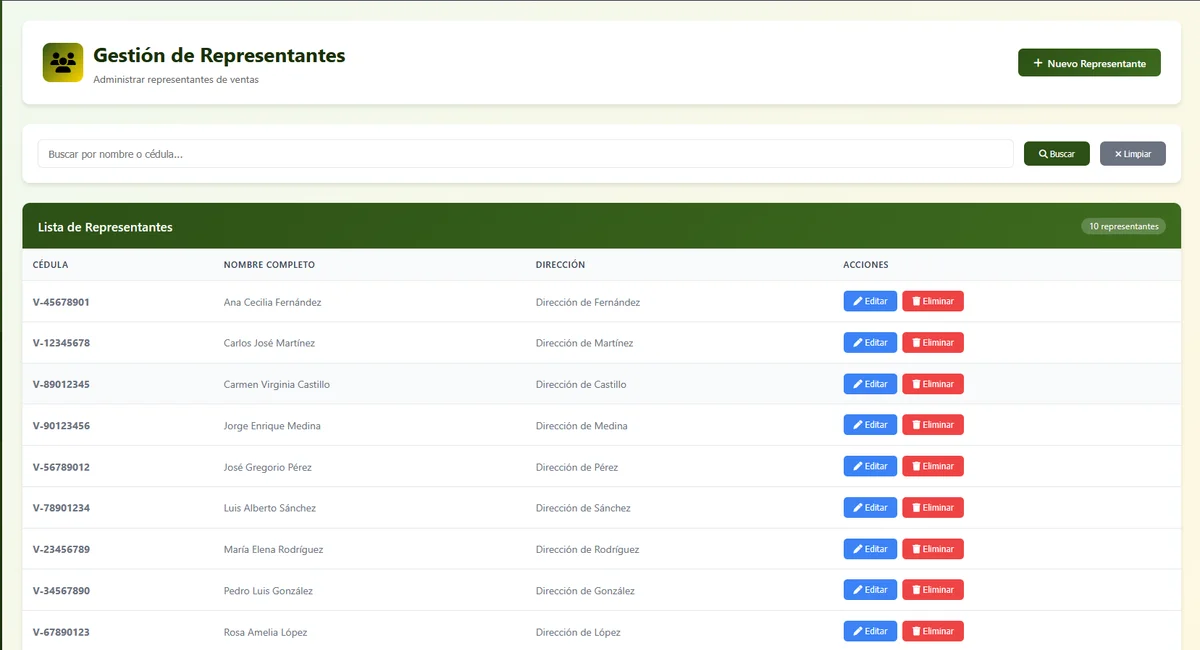Click the name Luis Alberto Sánchez
1200x650 pixels.
[x=270, y=508]
